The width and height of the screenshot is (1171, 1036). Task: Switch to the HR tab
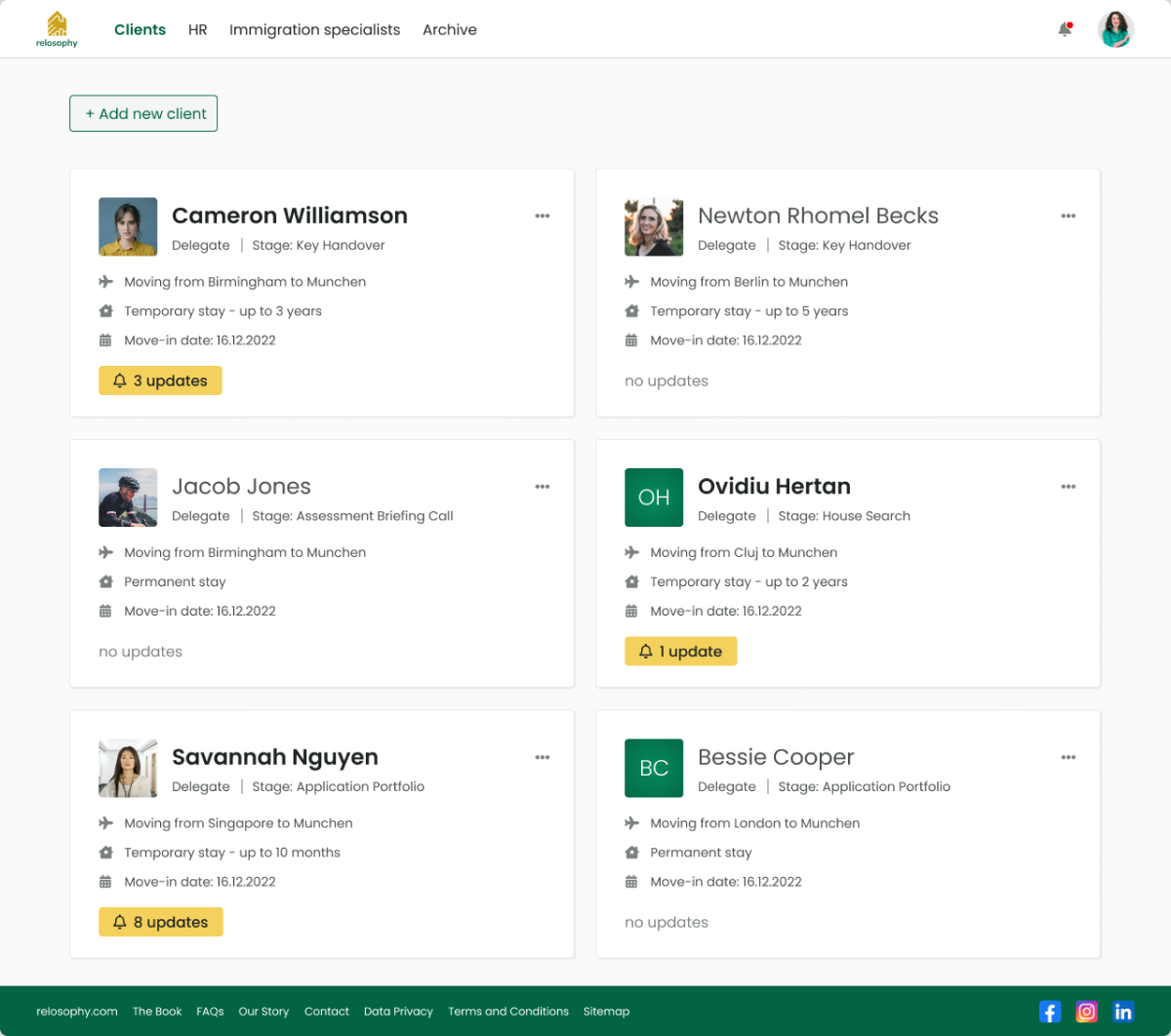click(198, 29)
